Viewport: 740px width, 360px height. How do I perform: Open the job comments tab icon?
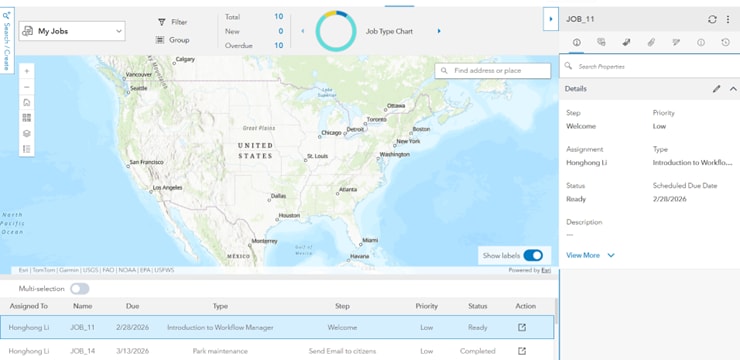coord(601,42)
